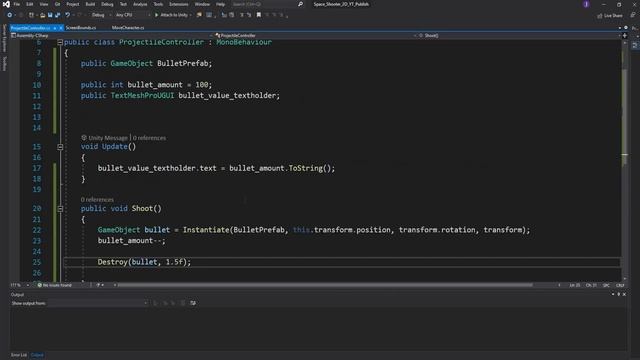Open the Test menu
This screenshot has height=360, width=640.
123,4
